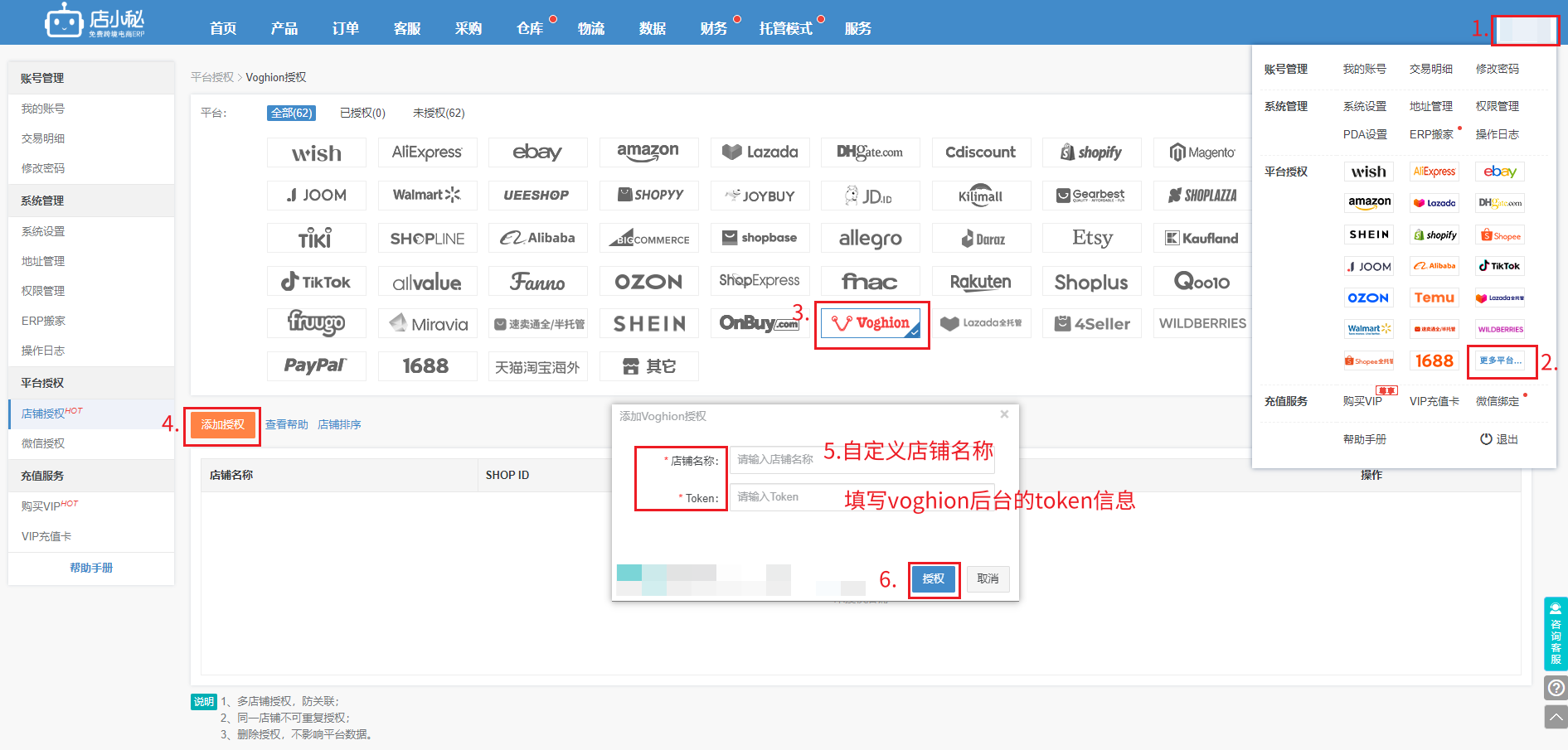Open the 咨询客服 customer service widget
Screen dimensions: 1568x750
(x=1556, y=634)
